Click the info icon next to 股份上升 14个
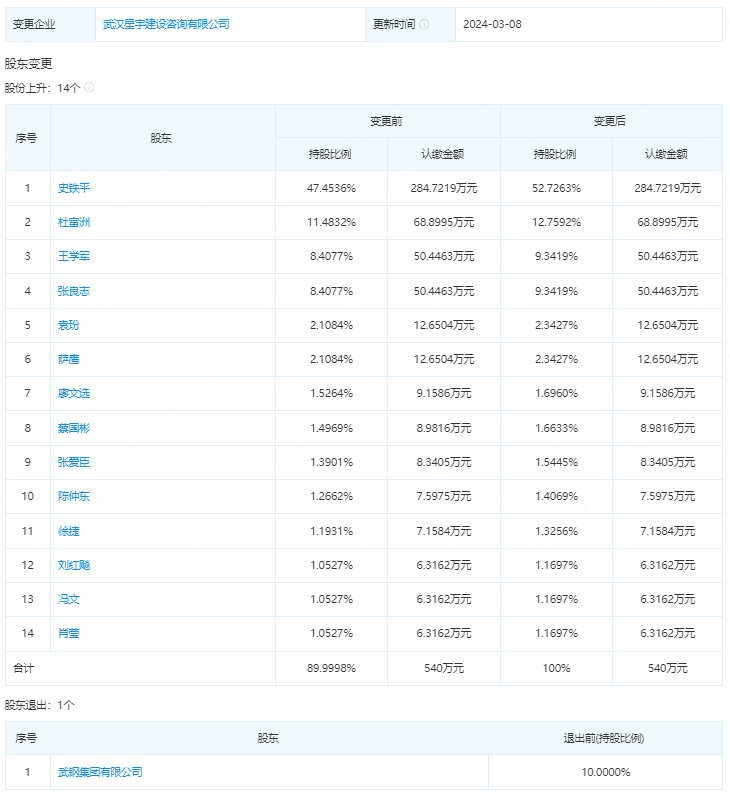This screenshot has width=730, height=798. (89, 88)
